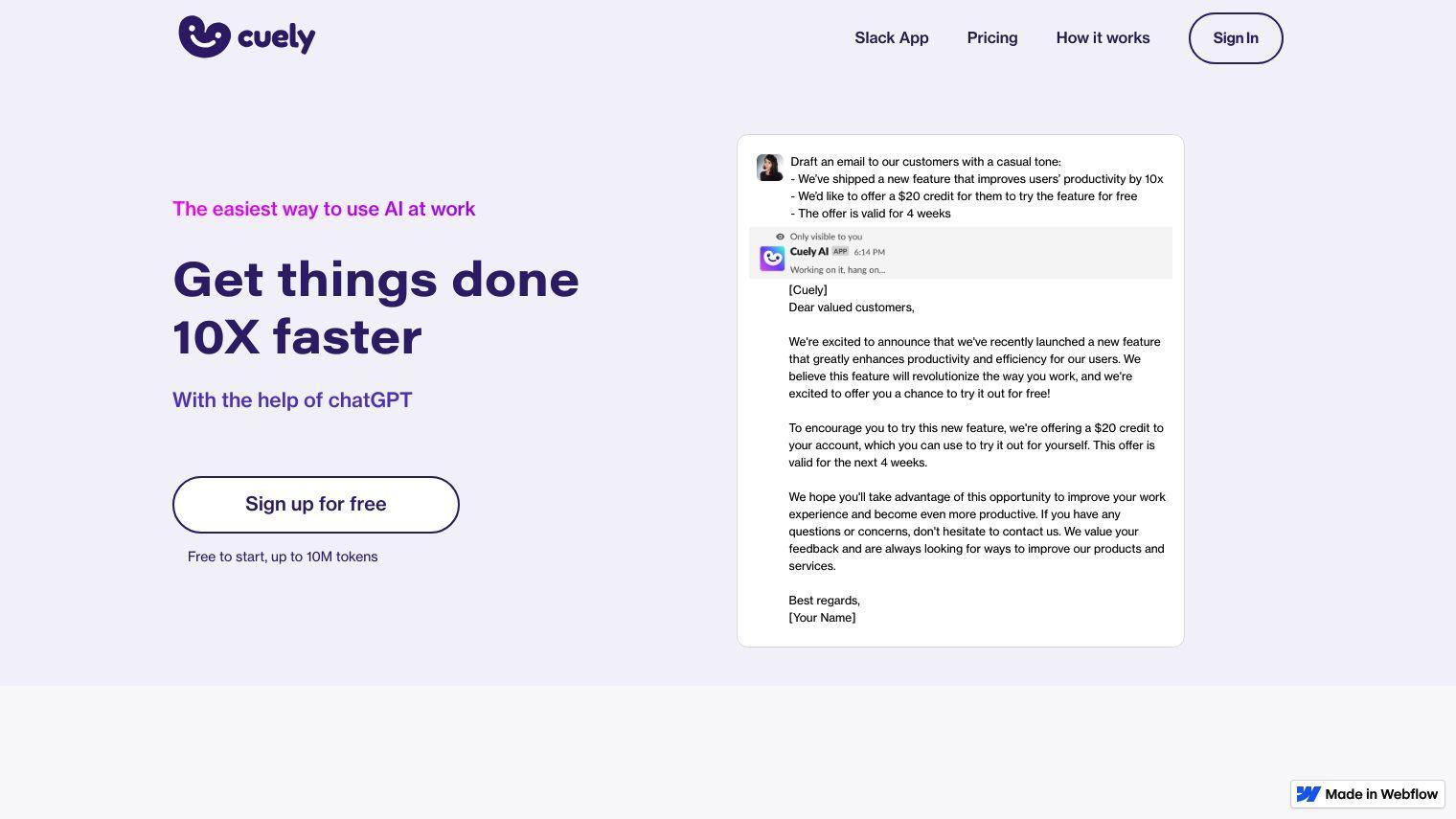
Task: Click the 'Working on it, hang on...' message
Action: 837,270
